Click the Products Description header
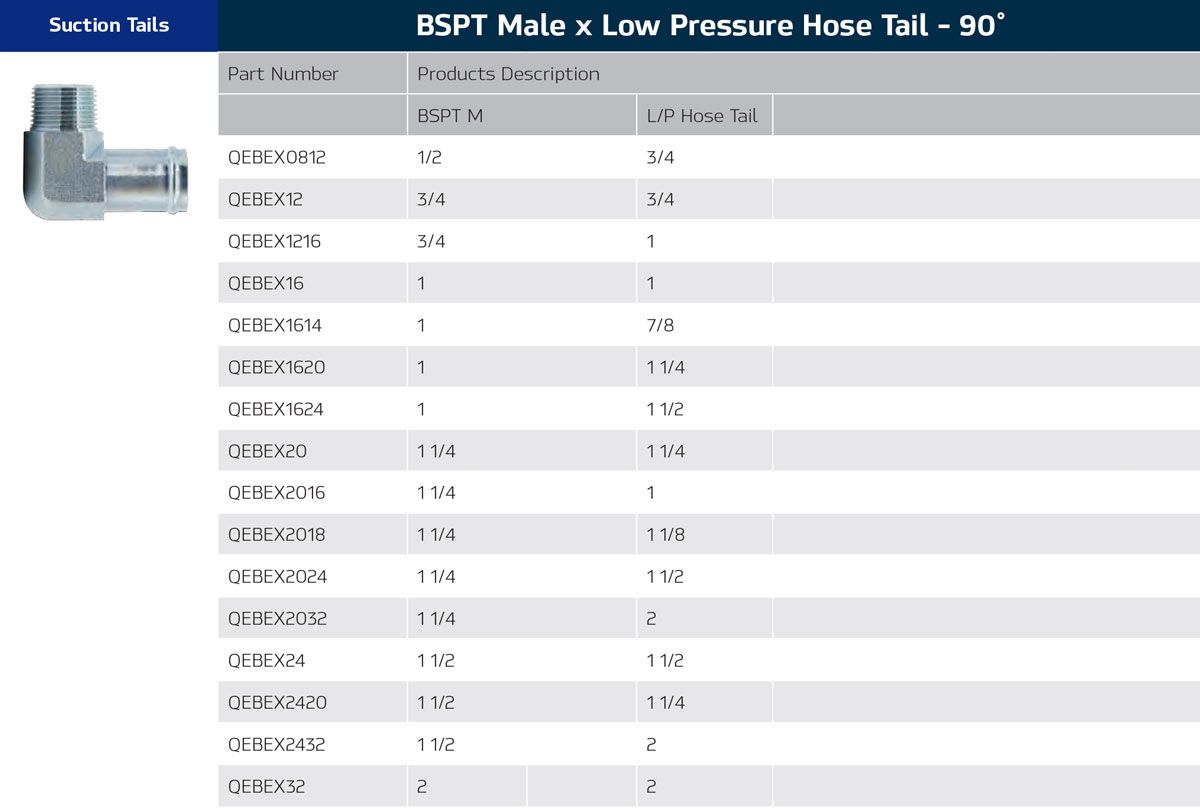The image size is (1200, 809). coord(508,74)
